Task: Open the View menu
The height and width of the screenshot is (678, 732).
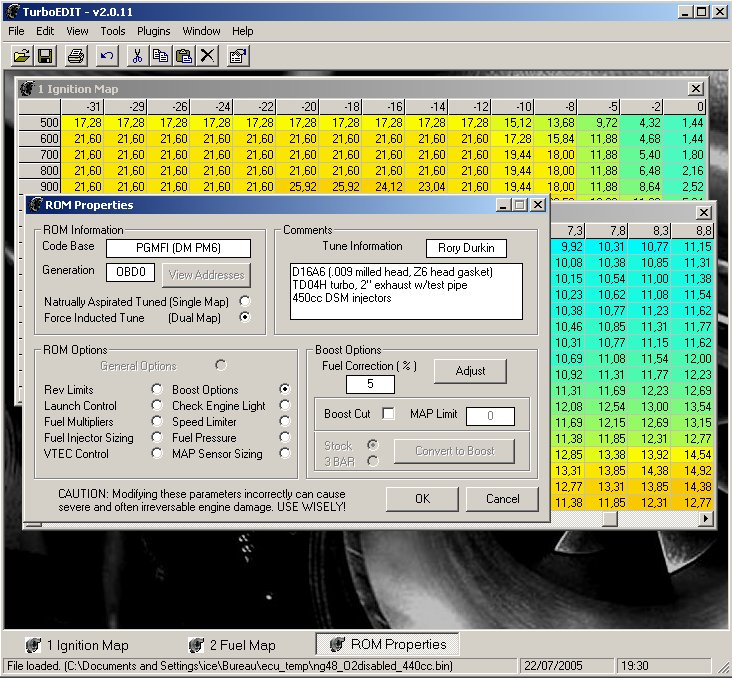Action: [x=77, y=31]
